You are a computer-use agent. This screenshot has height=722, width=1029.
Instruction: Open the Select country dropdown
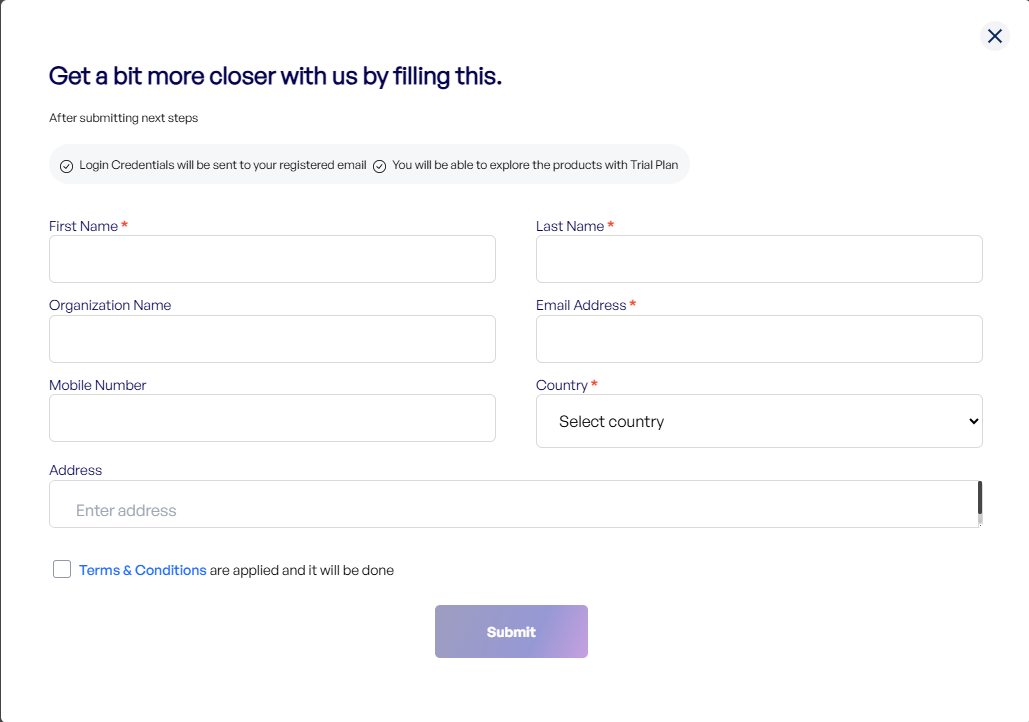pyautogui.click(x=759, y=421)
